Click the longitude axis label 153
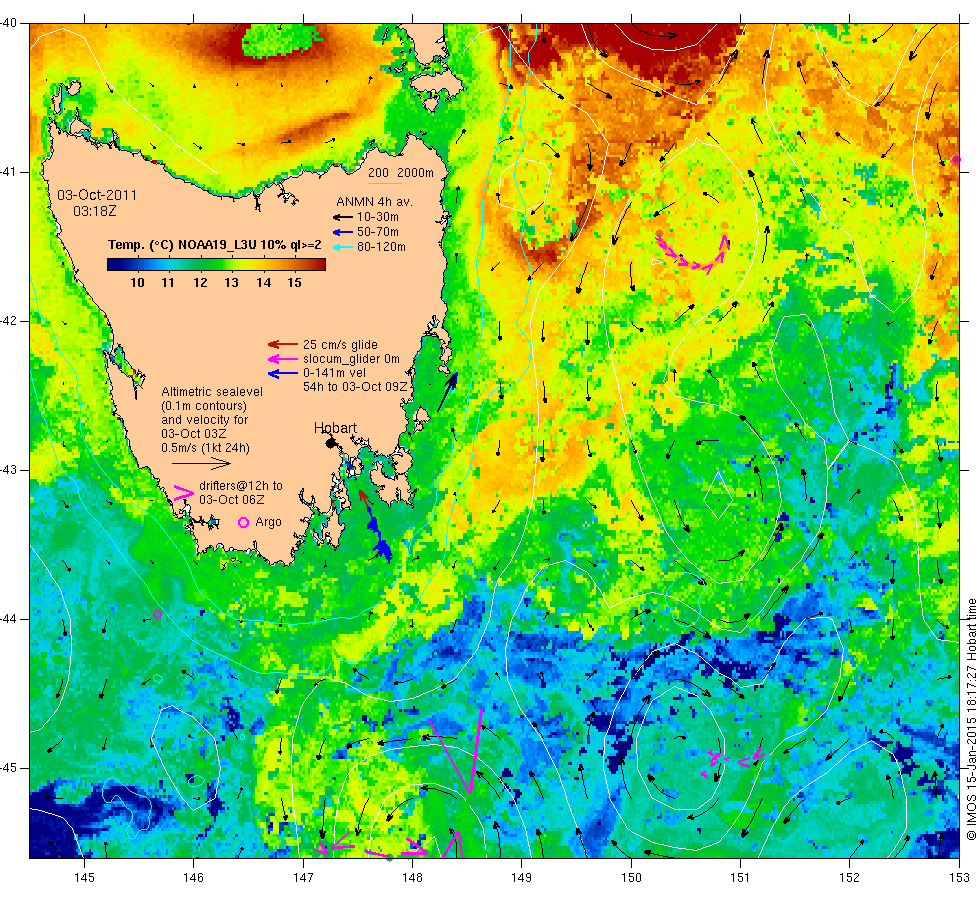The width and height of the screenshot is (980, 900). (x=959, y=878)
